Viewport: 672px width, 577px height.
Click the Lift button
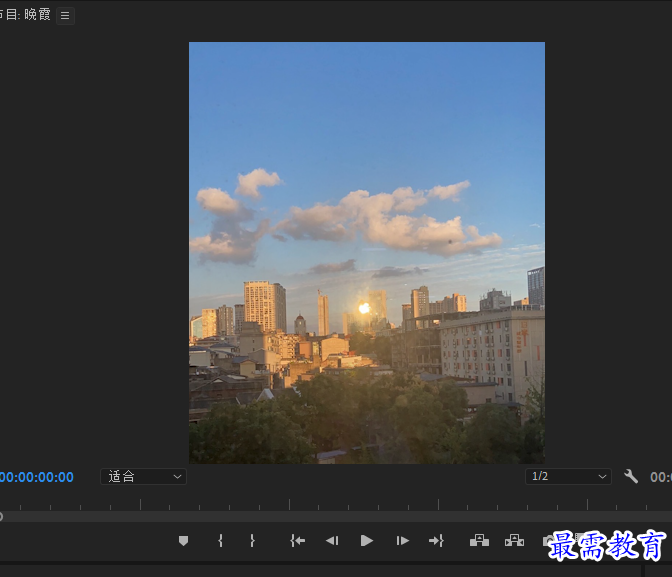479,541
